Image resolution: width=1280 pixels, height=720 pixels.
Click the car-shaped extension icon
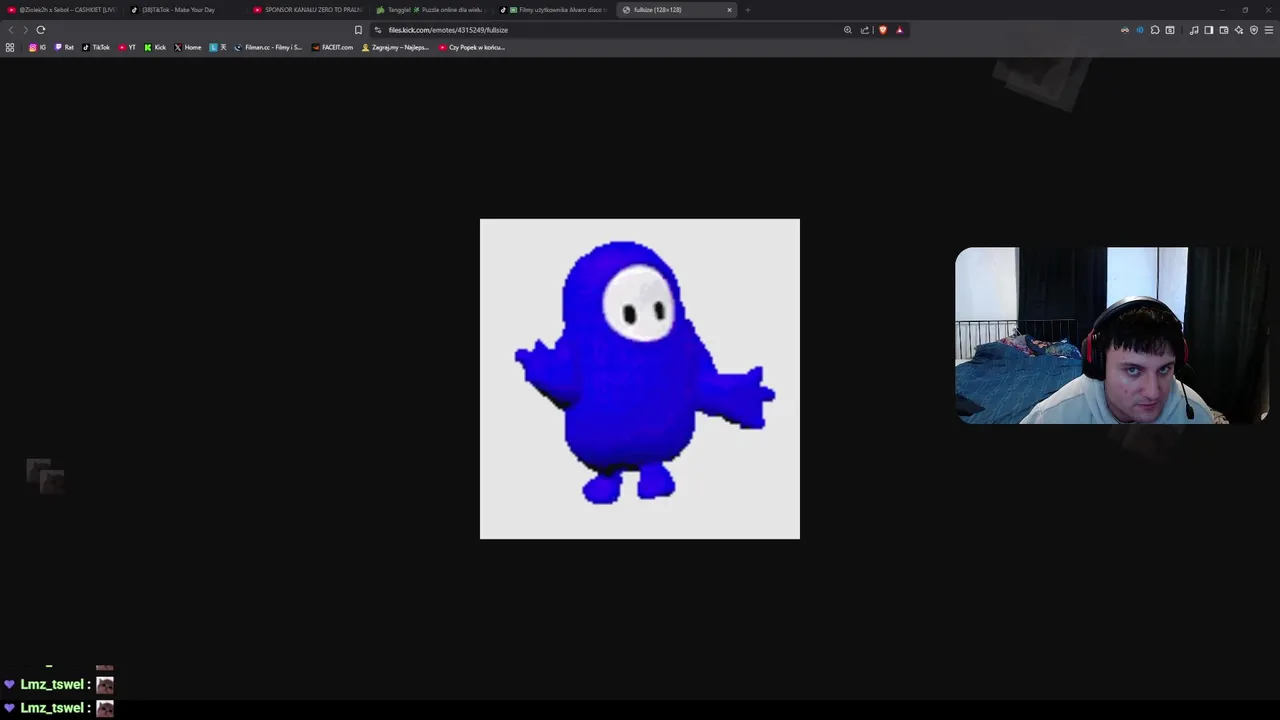[1125, 30]
